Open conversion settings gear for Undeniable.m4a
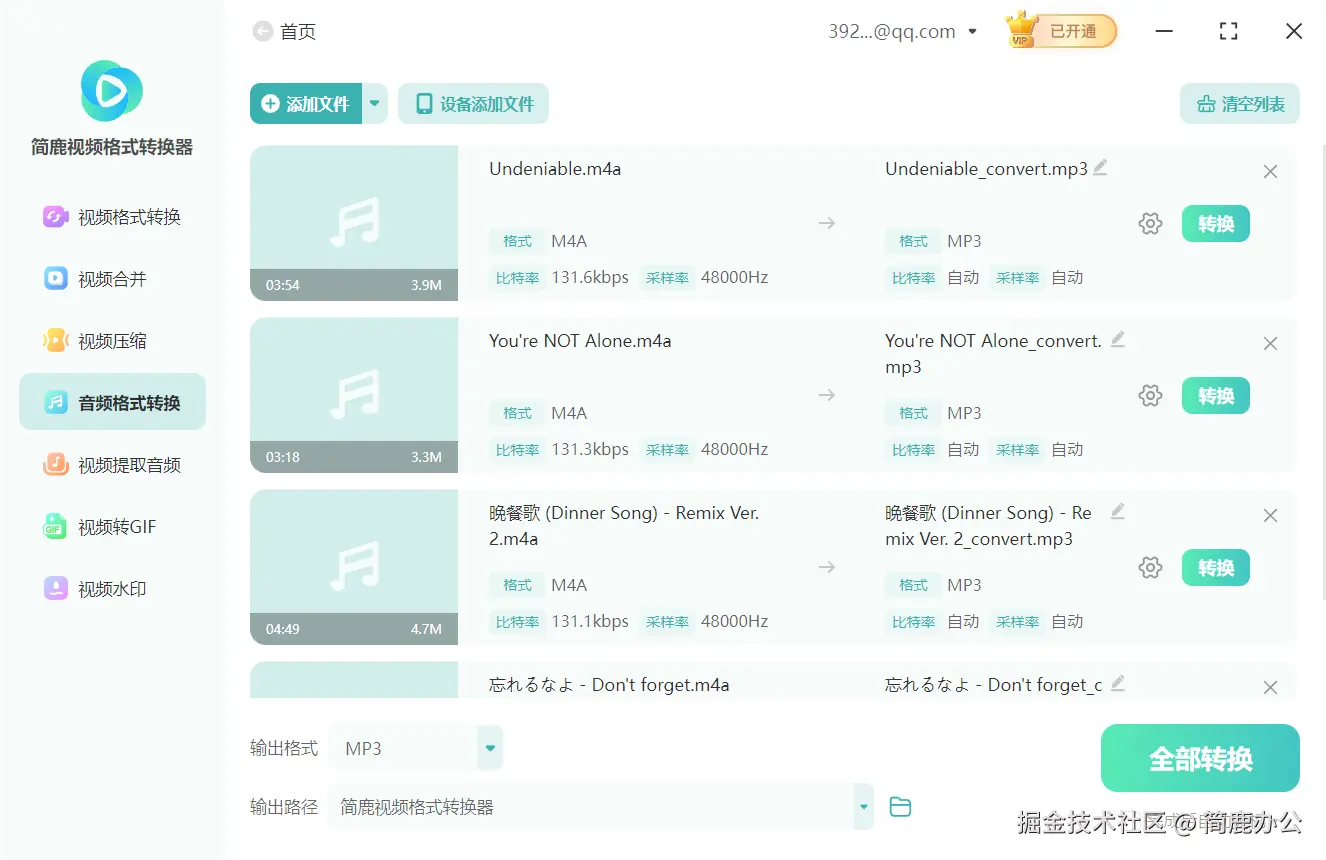The height and width of the screenshot is (860, 1326). point(1150,224)
